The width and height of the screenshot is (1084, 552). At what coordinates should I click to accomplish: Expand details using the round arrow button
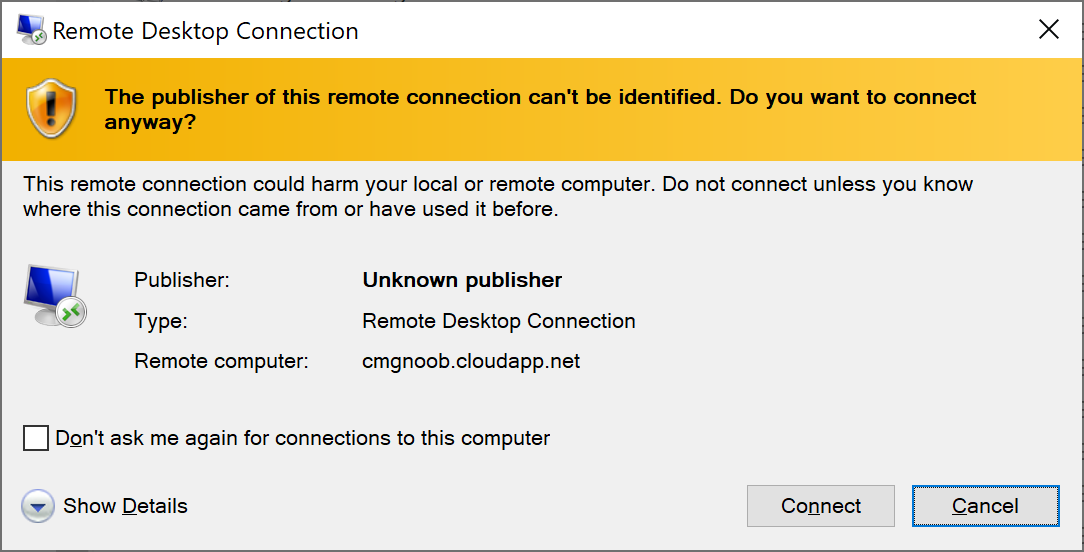38,506
